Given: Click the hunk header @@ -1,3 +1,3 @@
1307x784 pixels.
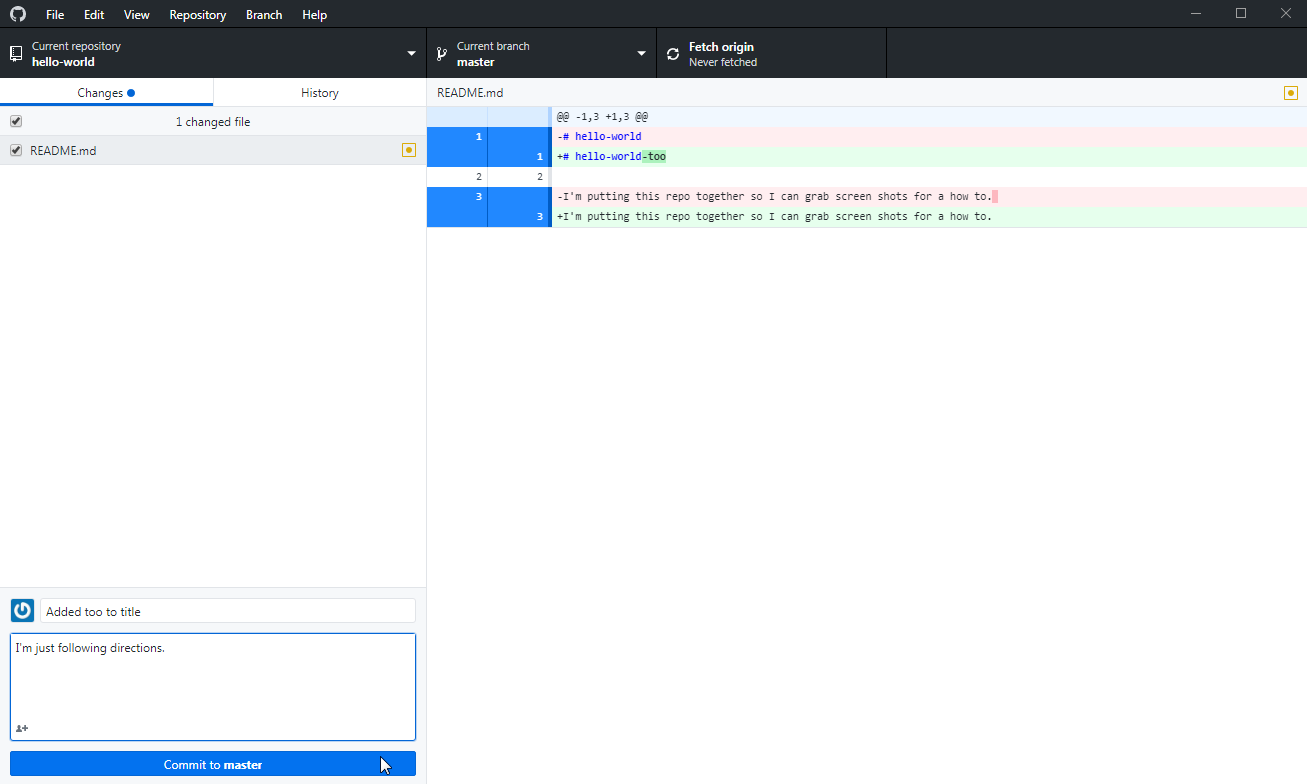Looking at the screenshot, I should tap(602, 117).
